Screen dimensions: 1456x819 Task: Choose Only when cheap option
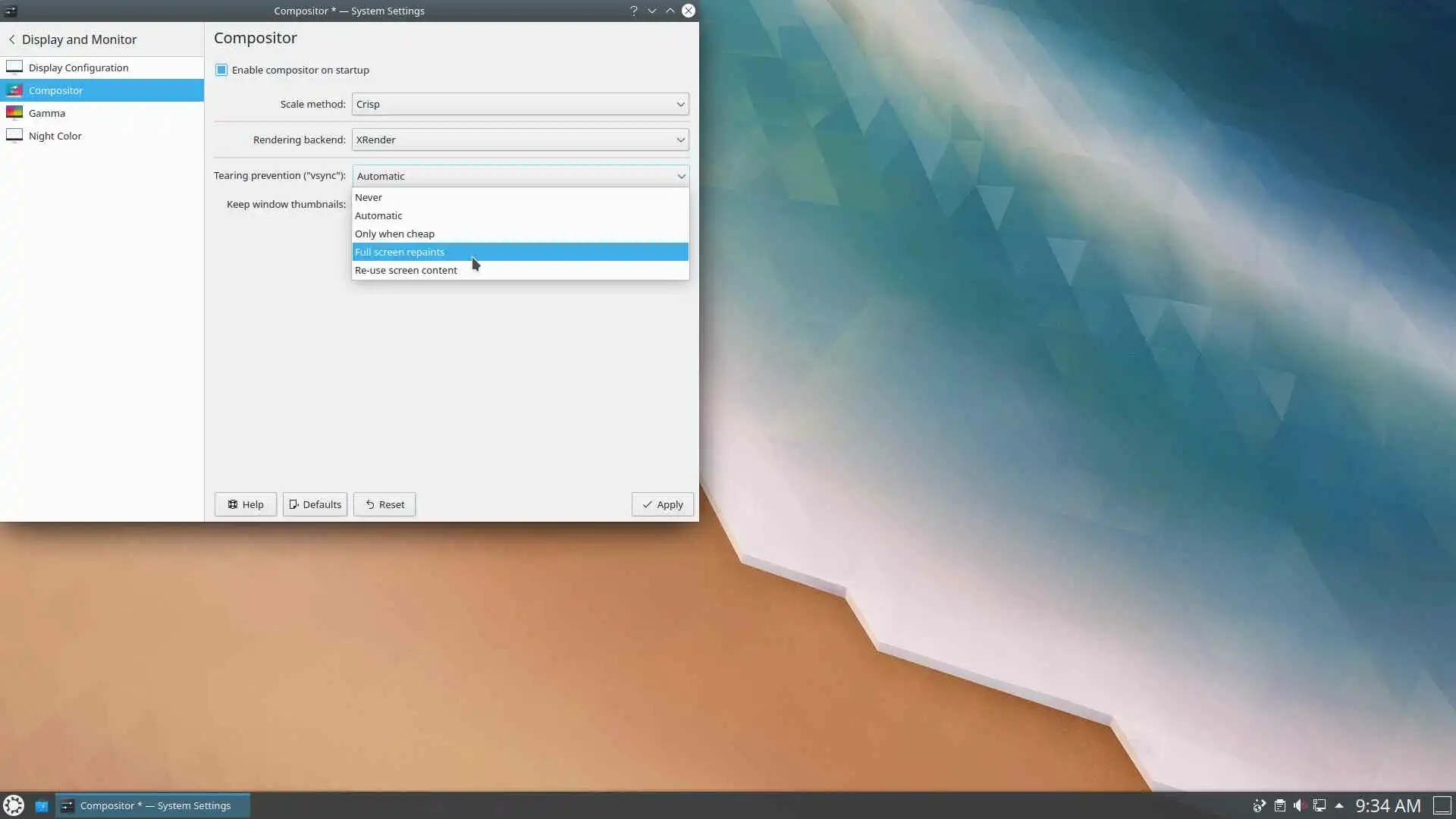(x=394, y=234)
